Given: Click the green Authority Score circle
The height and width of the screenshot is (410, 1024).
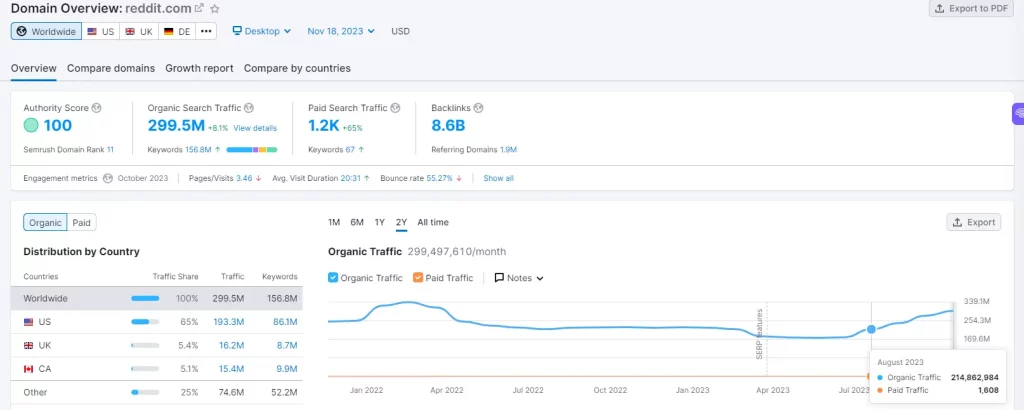Looking at the screenshot, I should 31,125.
